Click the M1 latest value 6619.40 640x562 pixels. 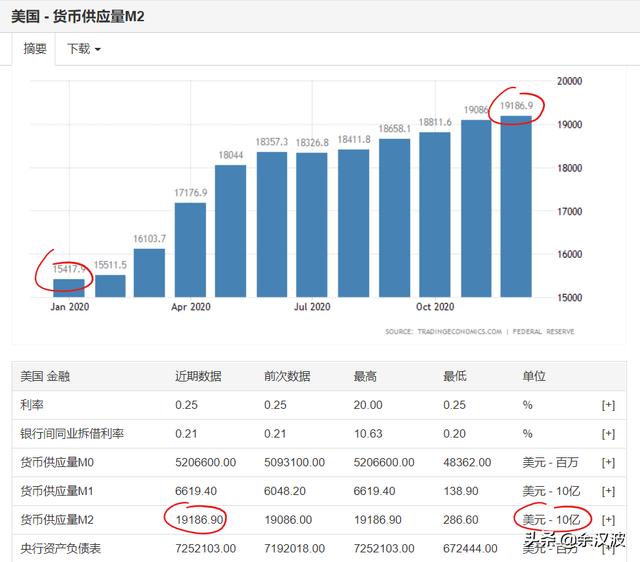(x=196, y=491)
